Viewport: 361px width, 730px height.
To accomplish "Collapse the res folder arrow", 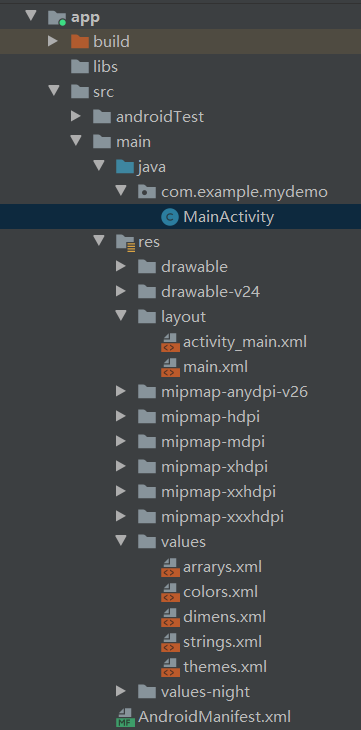I will (x=98, y=241).
